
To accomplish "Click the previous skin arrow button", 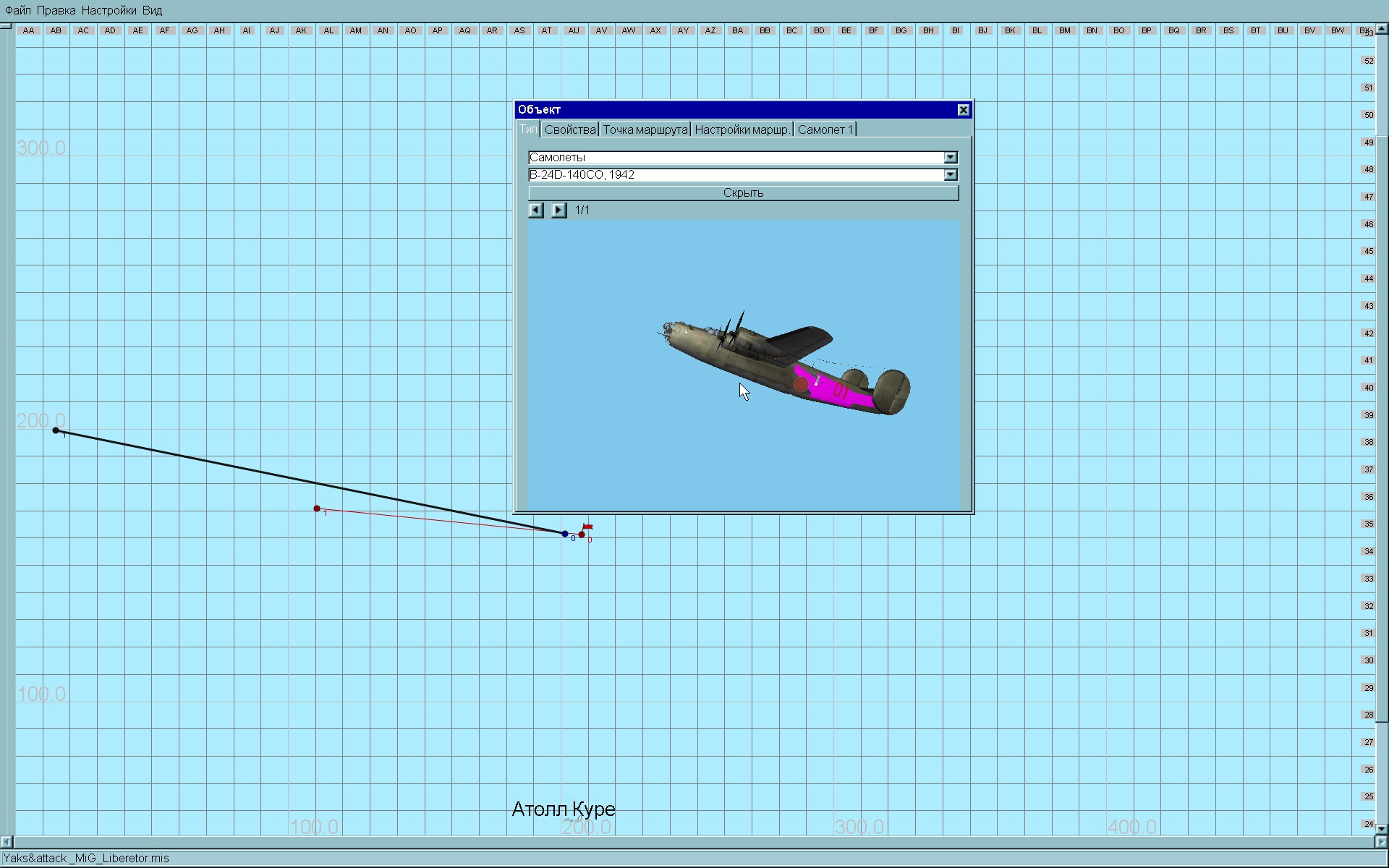I will pyautogui.click(x=536, y=210).
